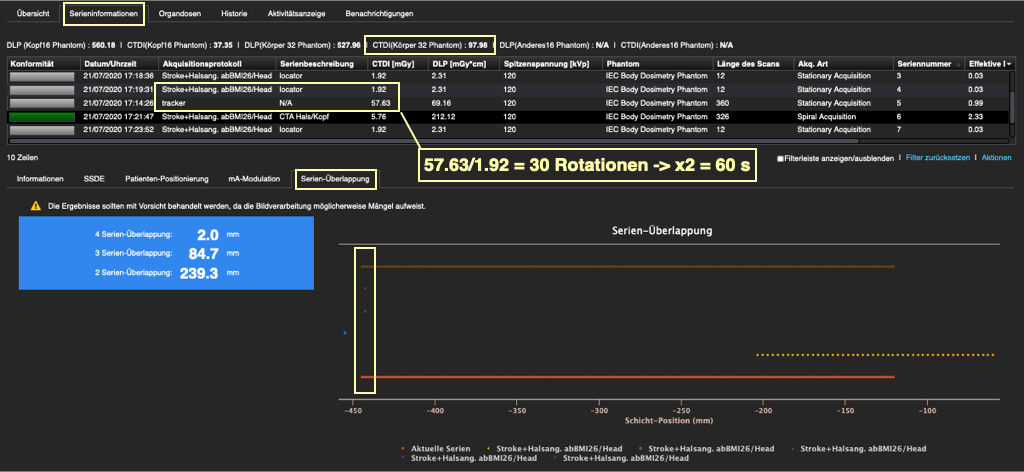The image size is (1024, 472).
Task: Sort by the DLP [mGy*cm] column header
Action: click(464, 64)
